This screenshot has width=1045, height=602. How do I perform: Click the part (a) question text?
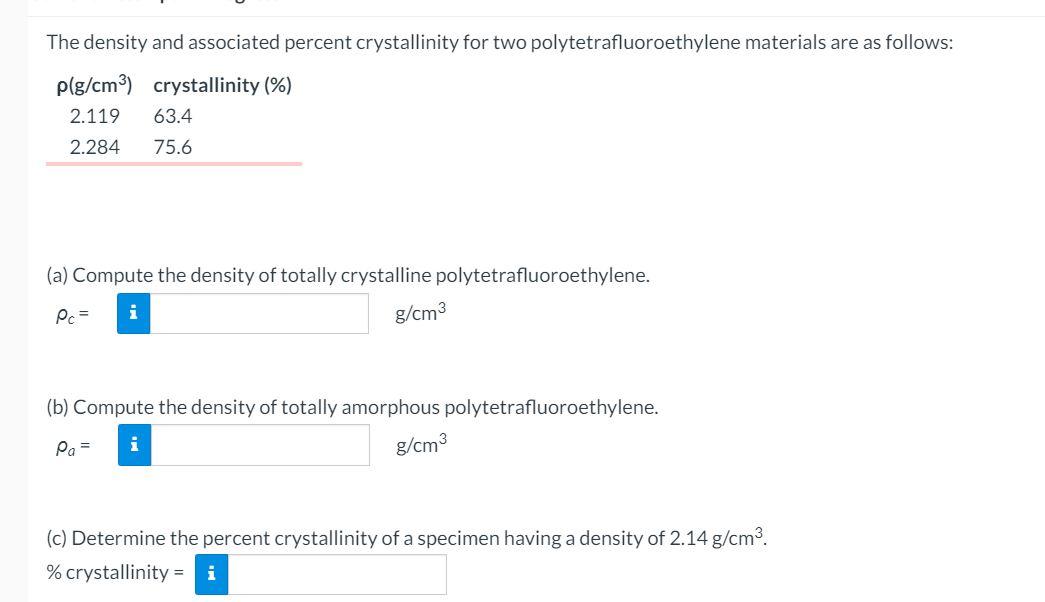point(349,275)
